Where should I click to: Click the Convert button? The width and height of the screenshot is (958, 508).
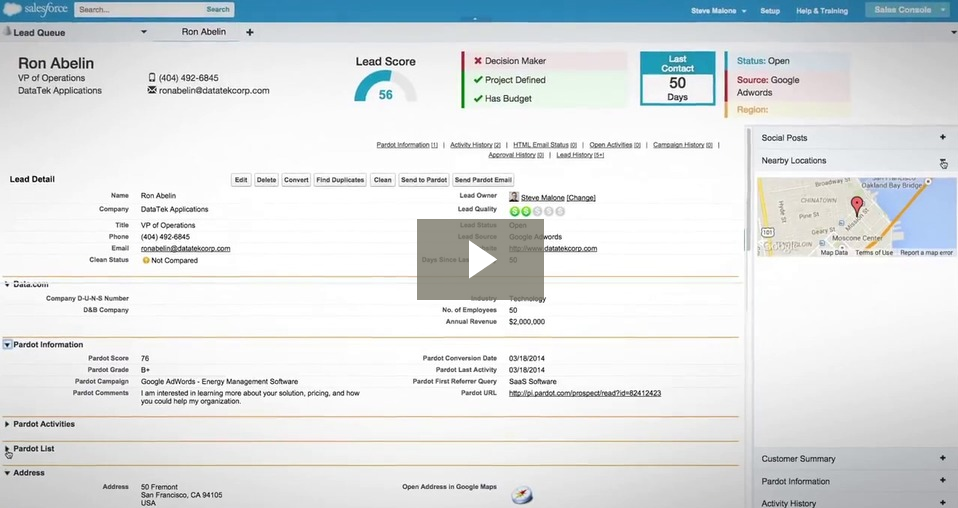coord(296,180)
